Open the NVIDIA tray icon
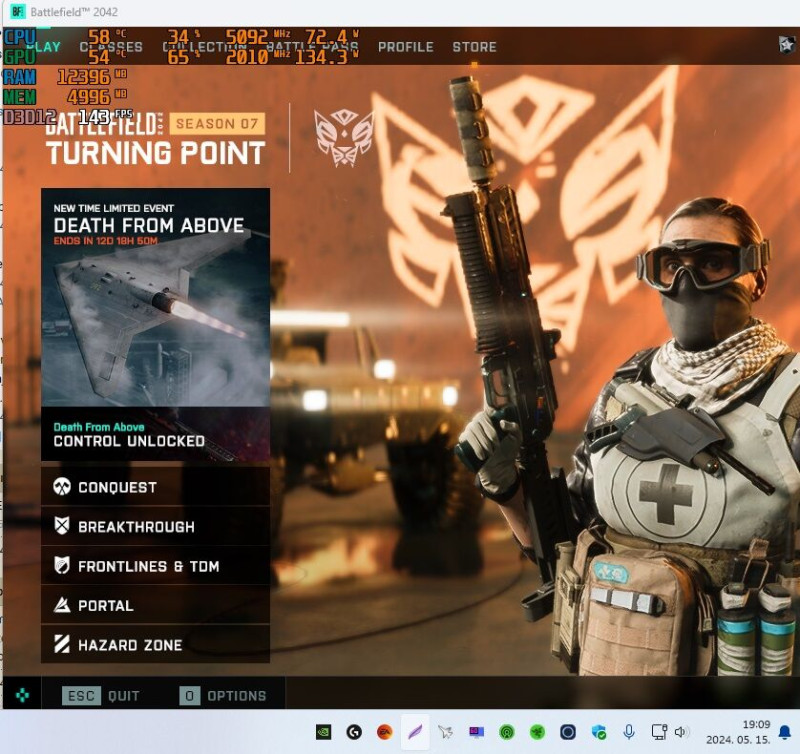This screenshot has height=754, width=800. point(323,732)
